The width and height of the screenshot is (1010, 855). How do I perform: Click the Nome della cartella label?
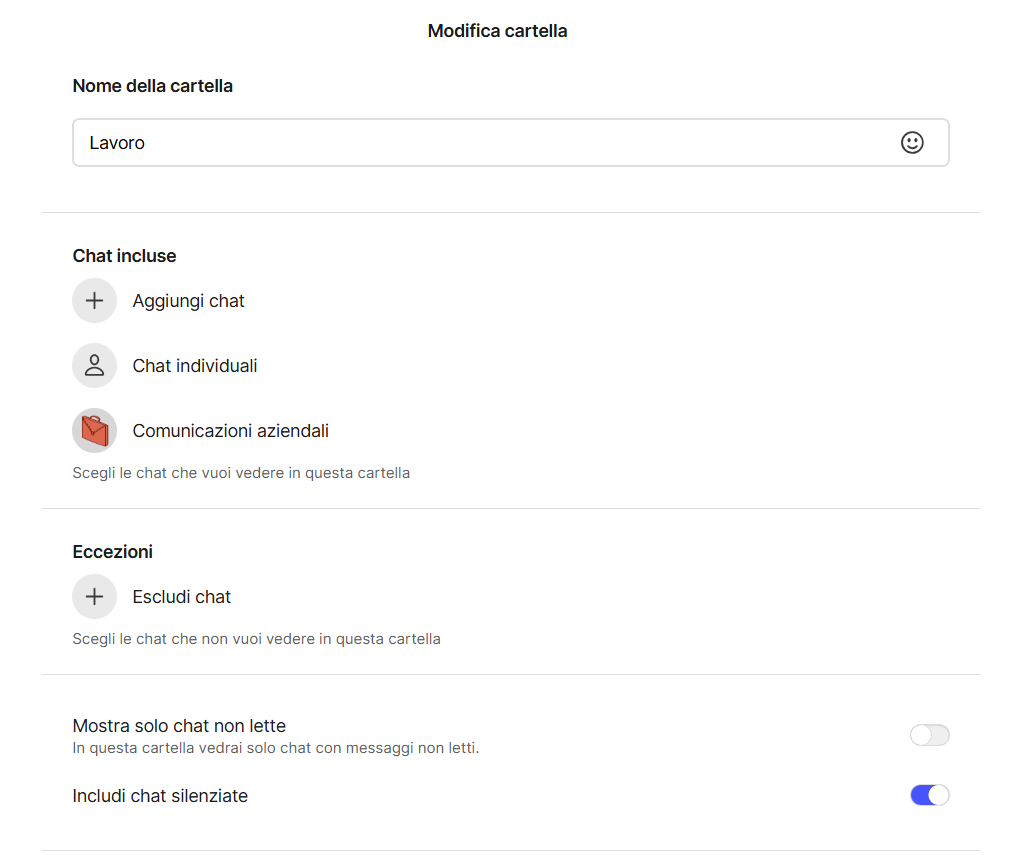pyautogui.click(x=153, y=86)
